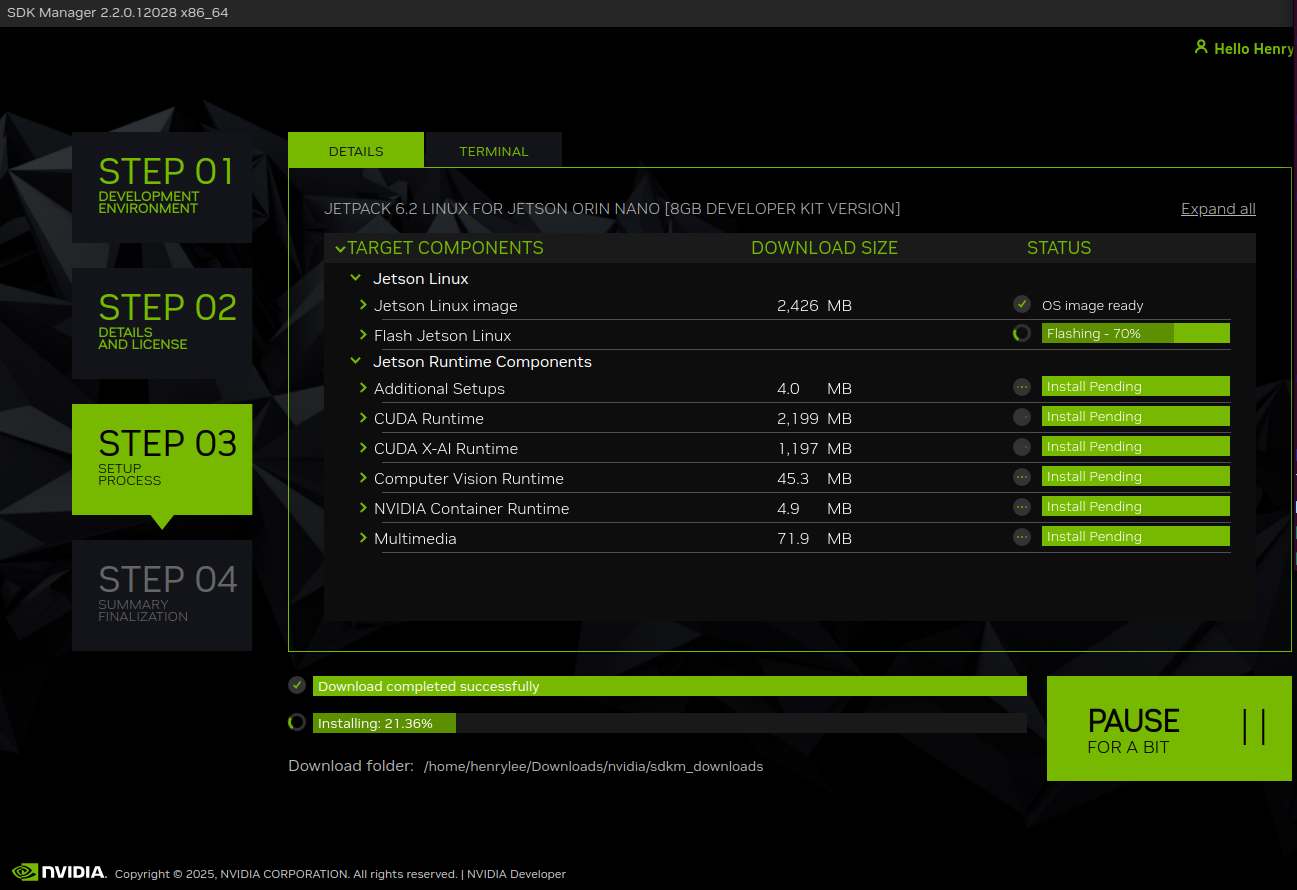This screenshot has width=1297, height=890.
Task: Click the Flashing - 70% progress bar
Action: [x=1136, y=333]
